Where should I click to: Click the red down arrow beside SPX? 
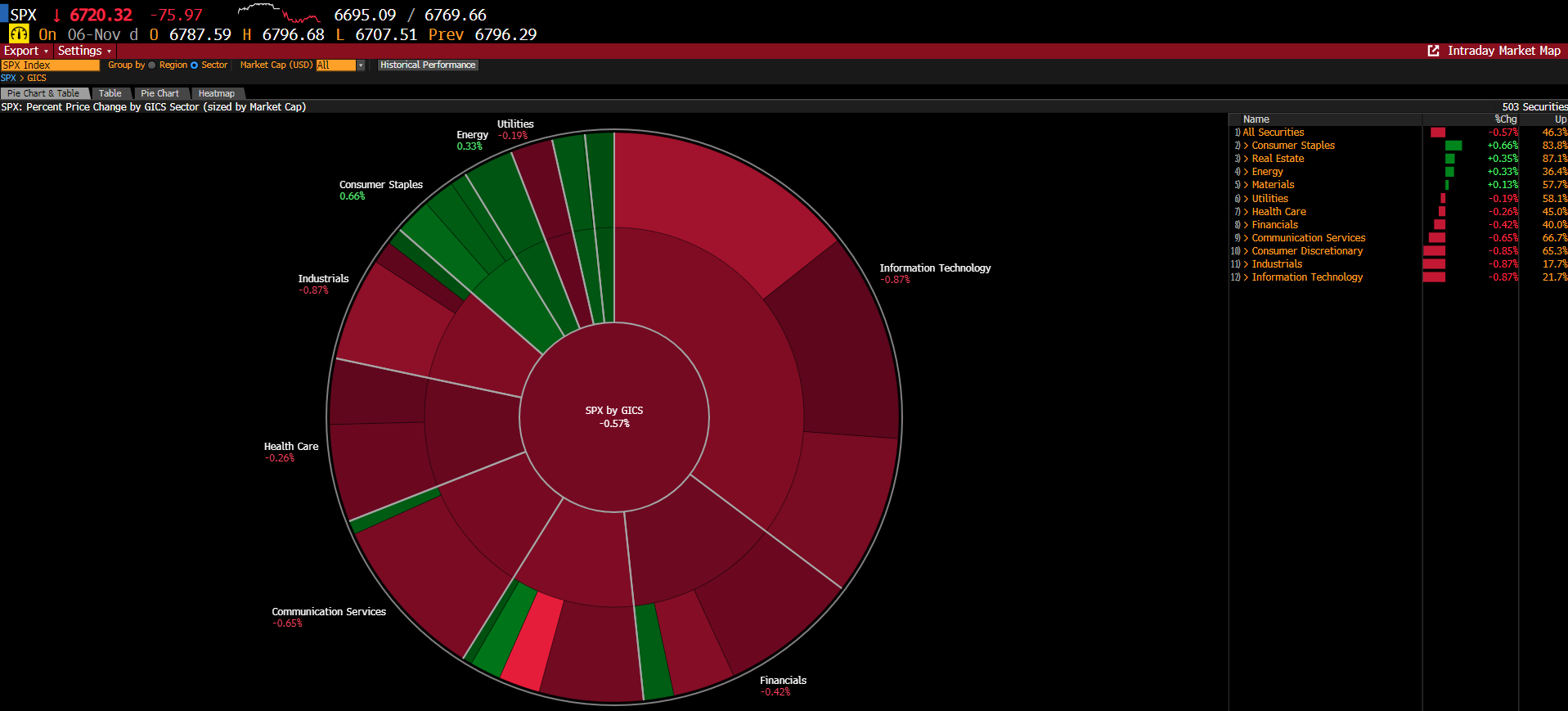click(56, 16)
